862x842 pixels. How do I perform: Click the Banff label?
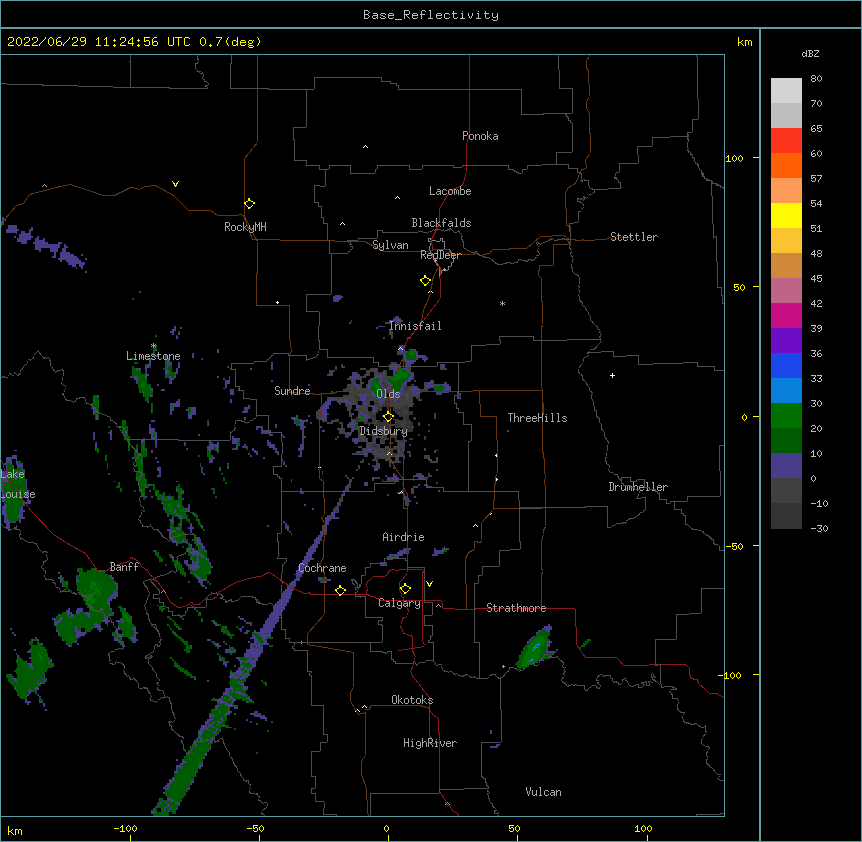[x=124, y=567]
